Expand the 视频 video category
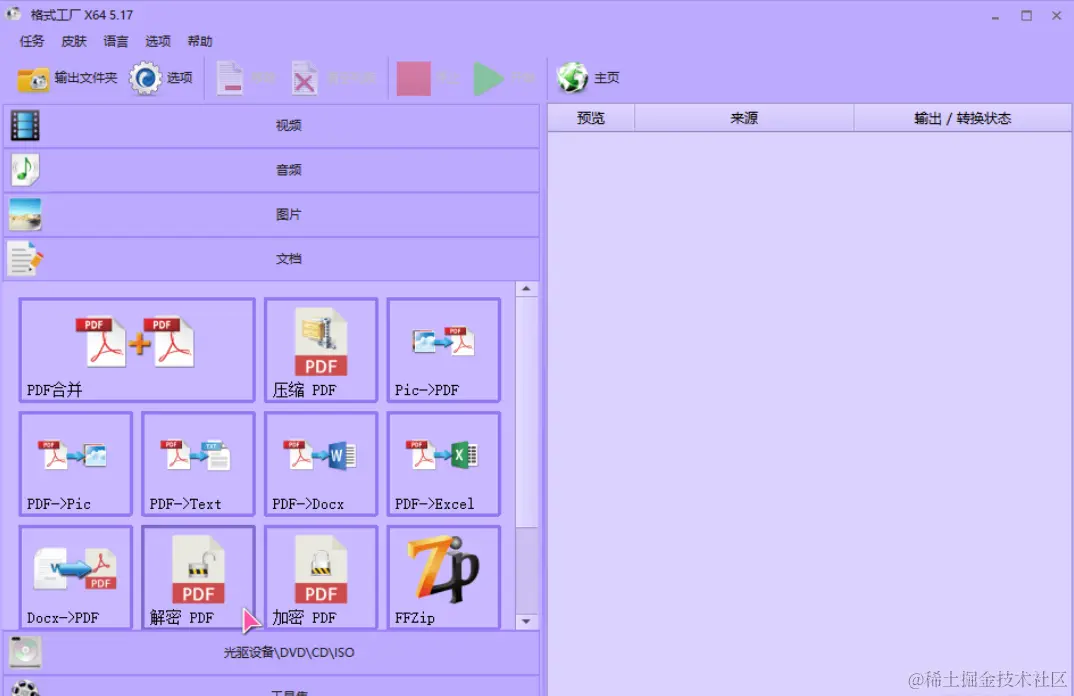1074x696 pixels. 272,125
